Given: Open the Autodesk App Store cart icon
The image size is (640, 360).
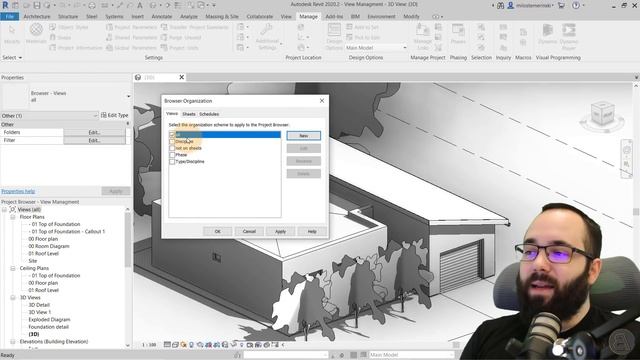Looking at the screenshot, I should coord(562,5).
